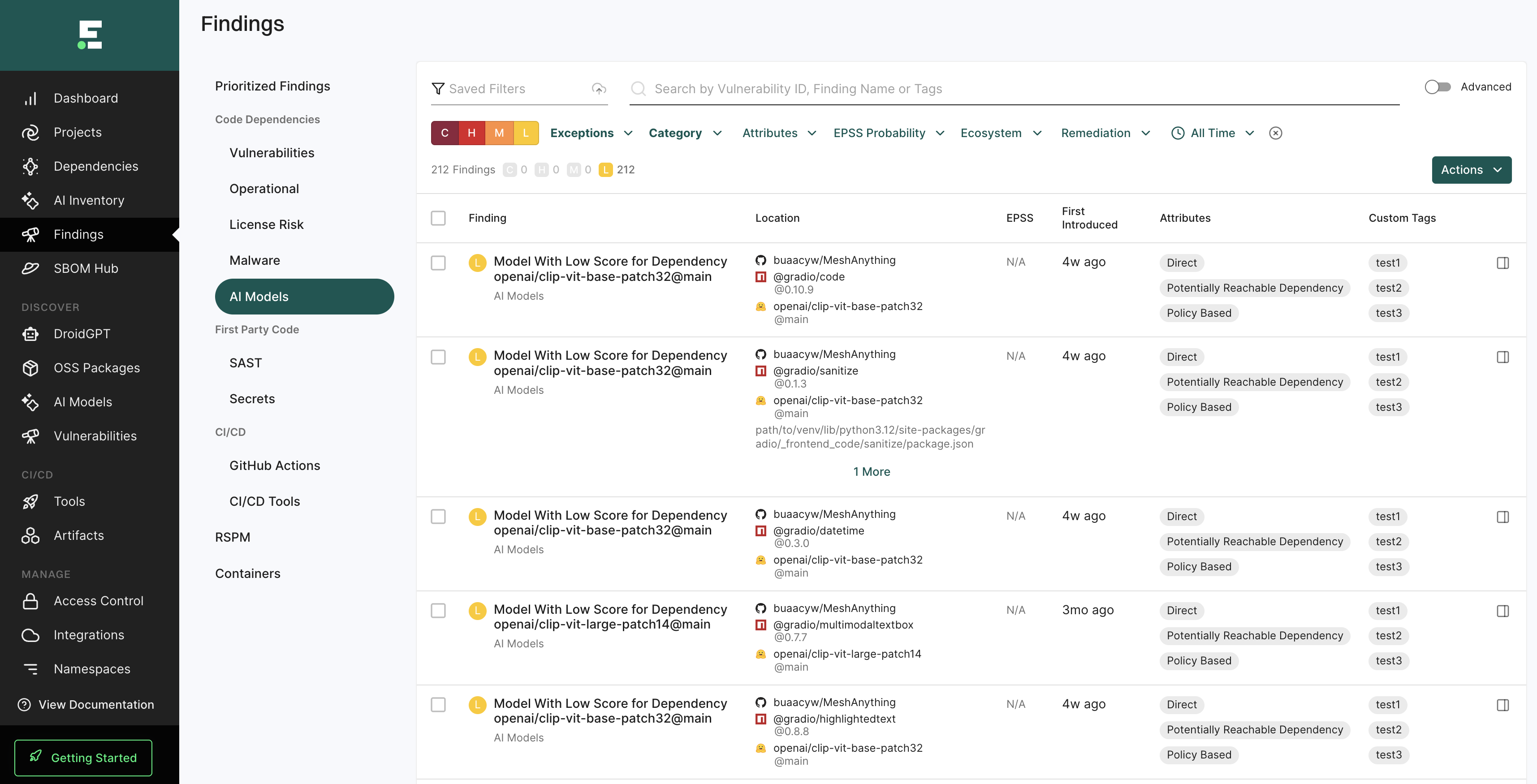
Task: Click the Projects icon in sidebar
Action: tap(30, 133)
